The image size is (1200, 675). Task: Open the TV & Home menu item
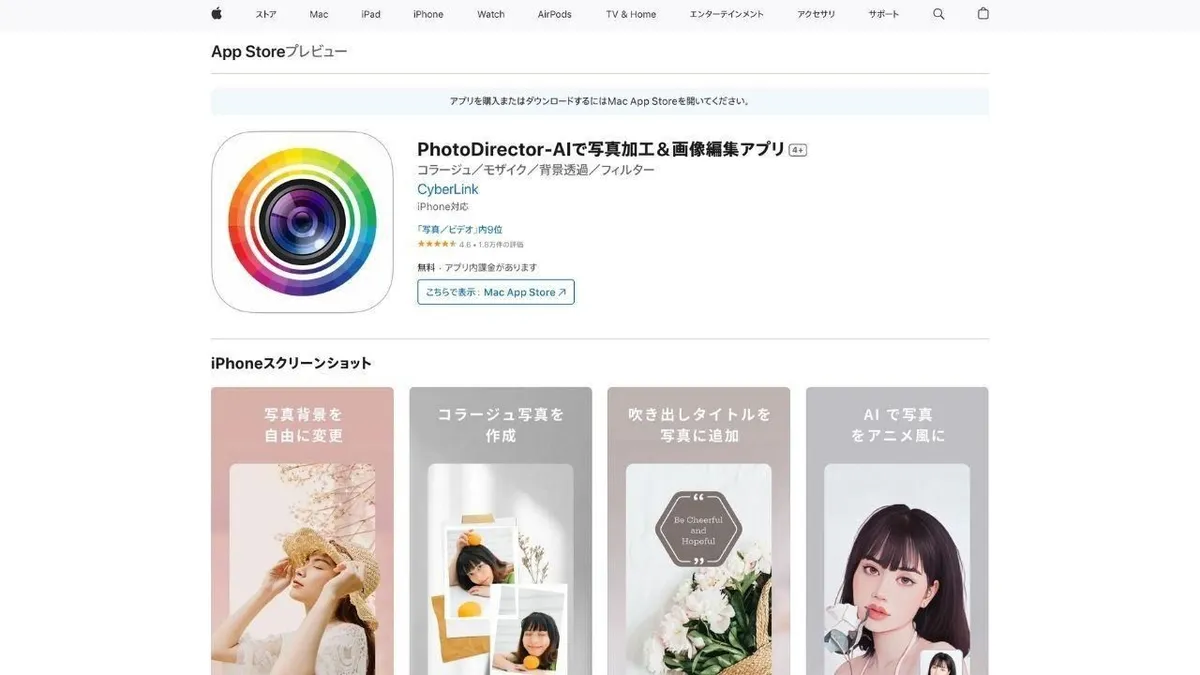click(631, 14)
